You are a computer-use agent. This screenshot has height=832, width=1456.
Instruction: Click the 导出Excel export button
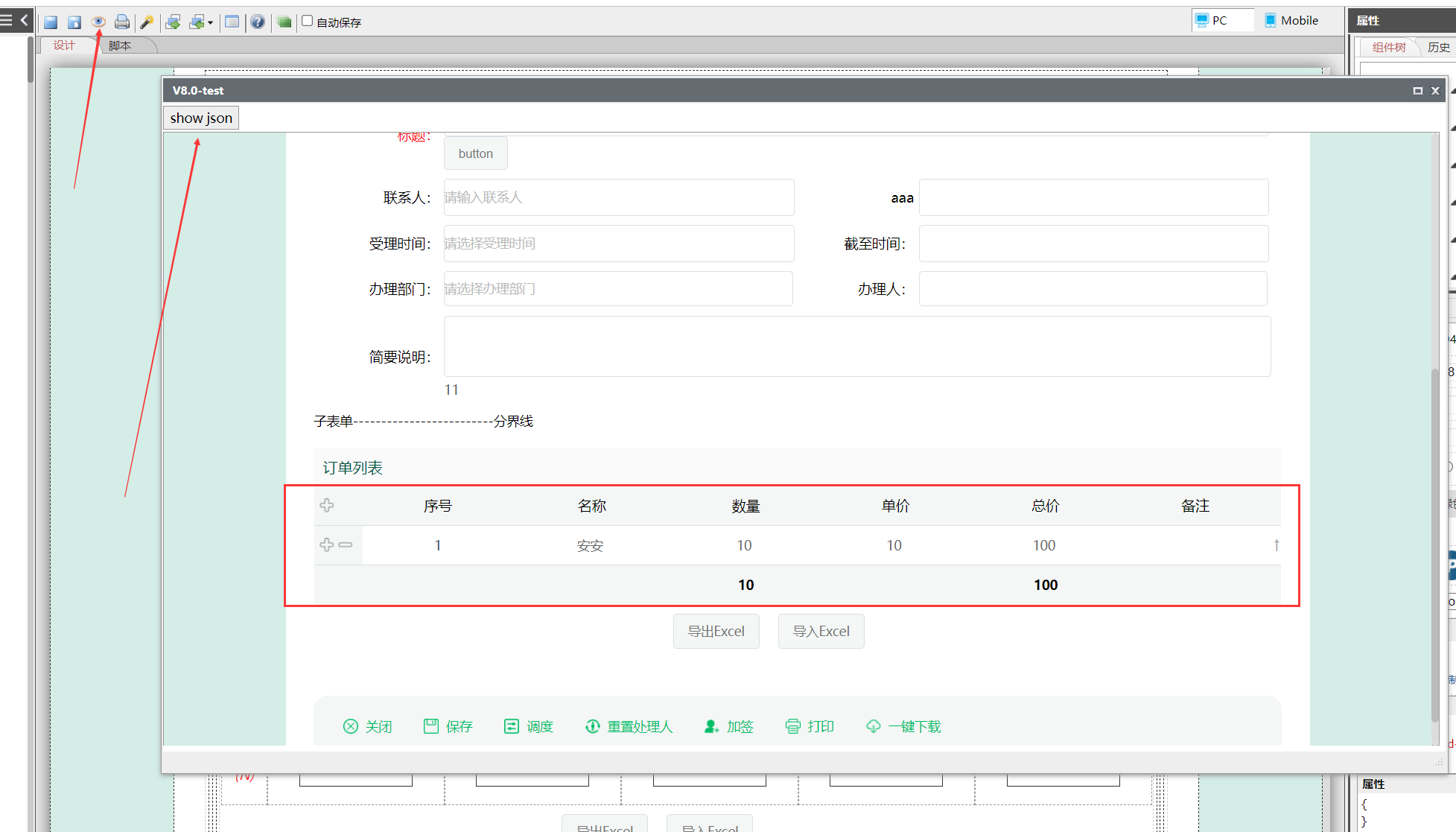coord(716,632)
